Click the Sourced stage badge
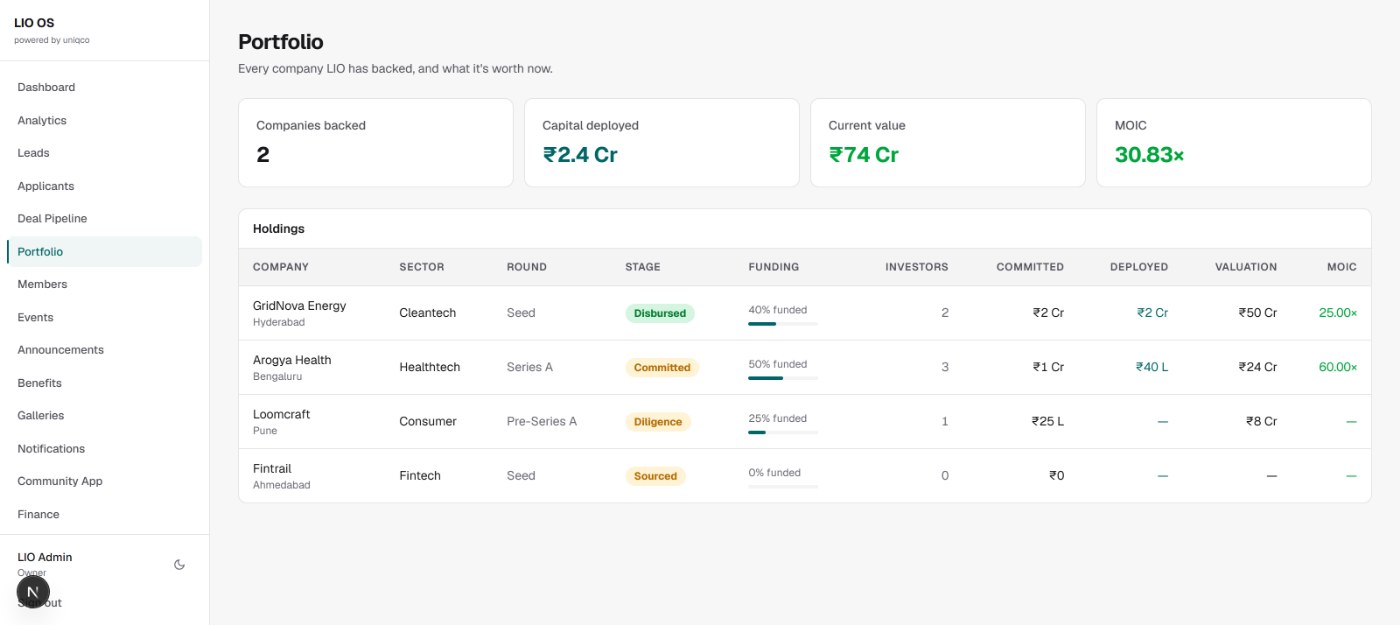 (655, 476)
